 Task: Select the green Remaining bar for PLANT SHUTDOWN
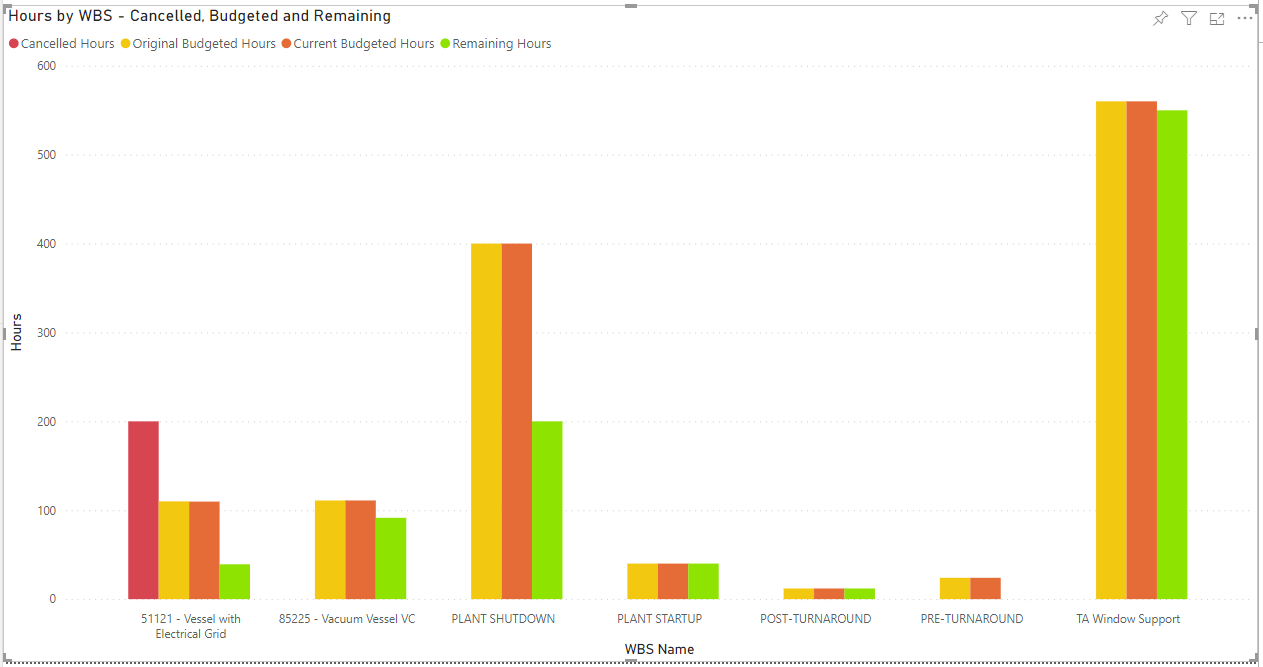[547, 510]
